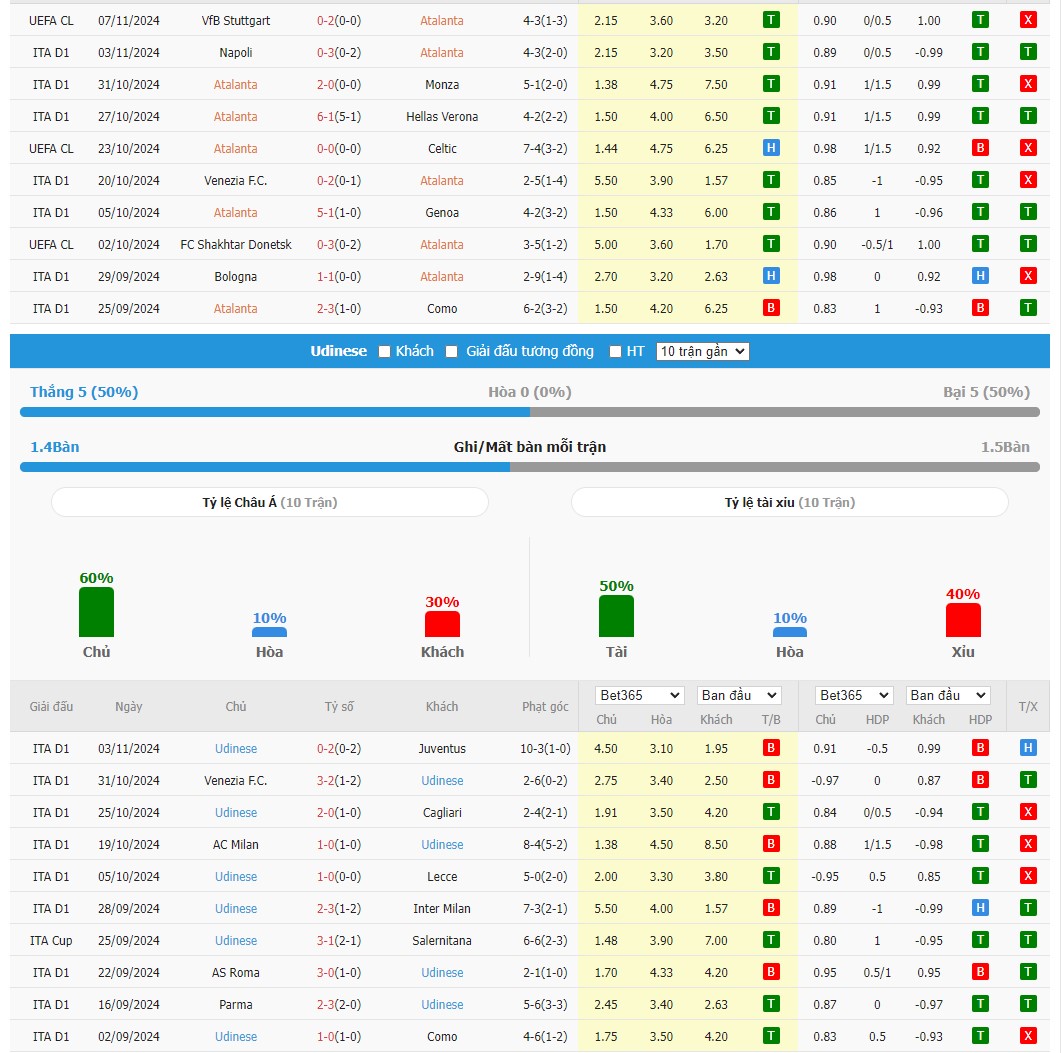Screen dimensions: 1061x1053
Task: Click blue H handicap badge in Bologna vs Atalanta row
Action: (x=980, y=275)
